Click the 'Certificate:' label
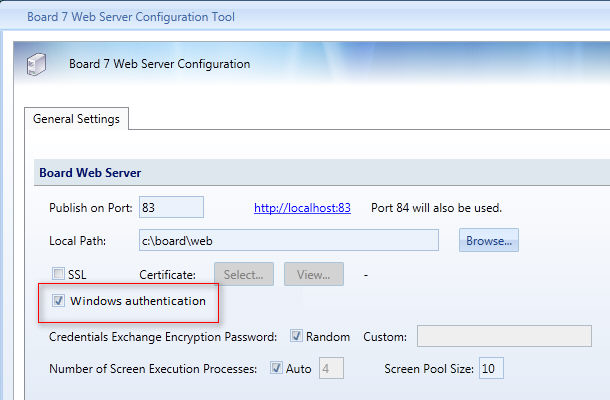 [x=167, y=275]
